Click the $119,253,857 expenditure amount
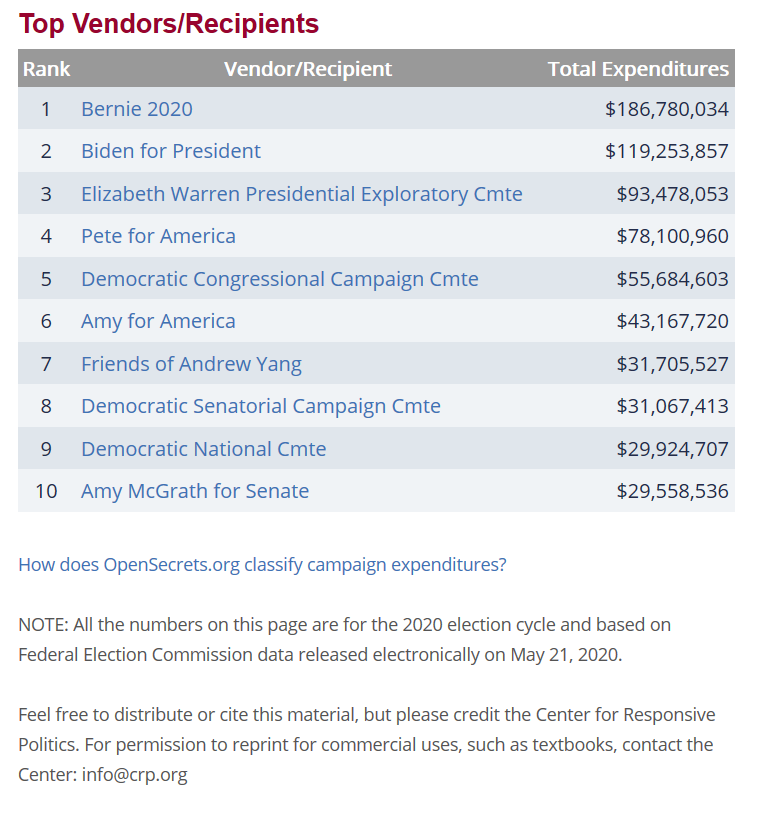Screen dimensions: 765x820 point(666,151)
